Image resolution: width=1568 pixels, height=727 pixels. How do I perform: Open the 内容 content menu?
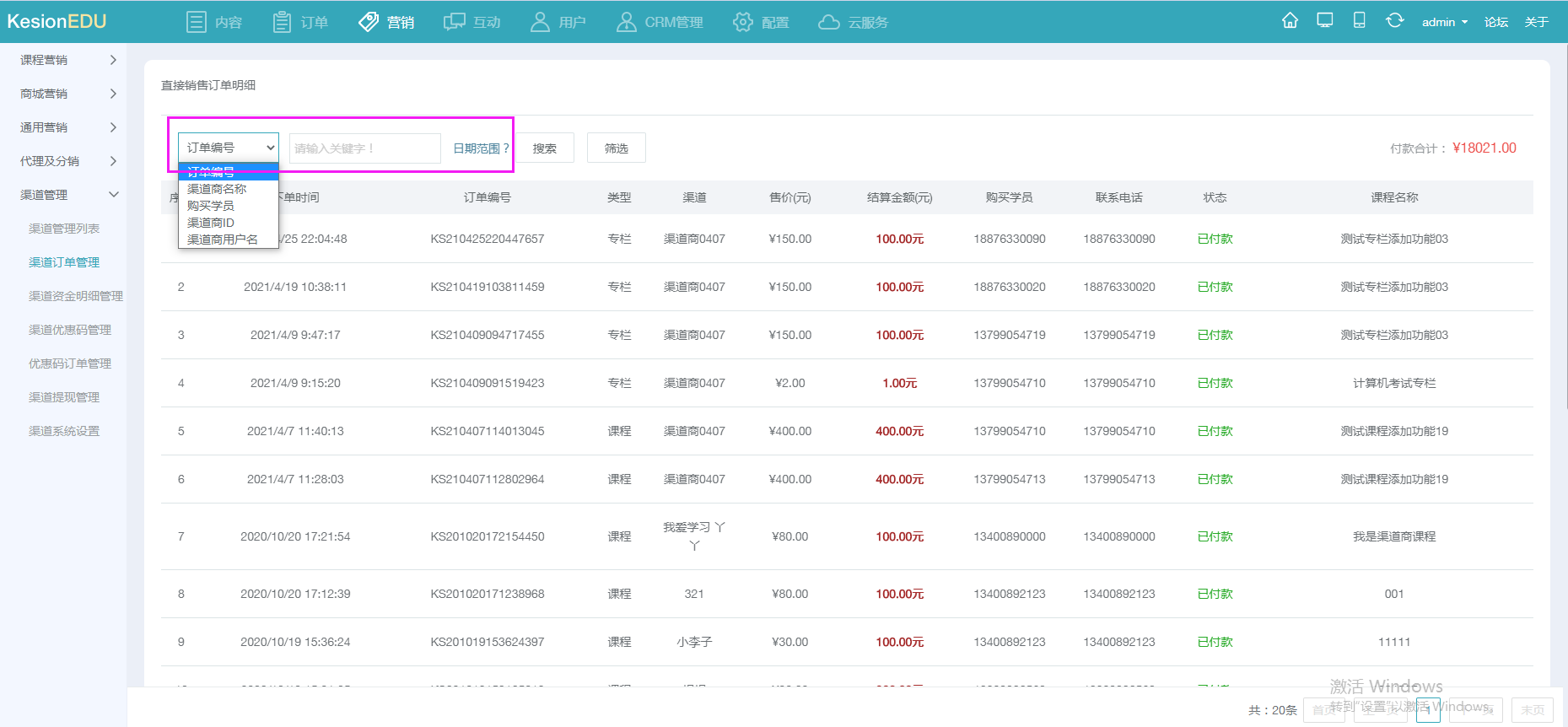[x=214, y=22]
